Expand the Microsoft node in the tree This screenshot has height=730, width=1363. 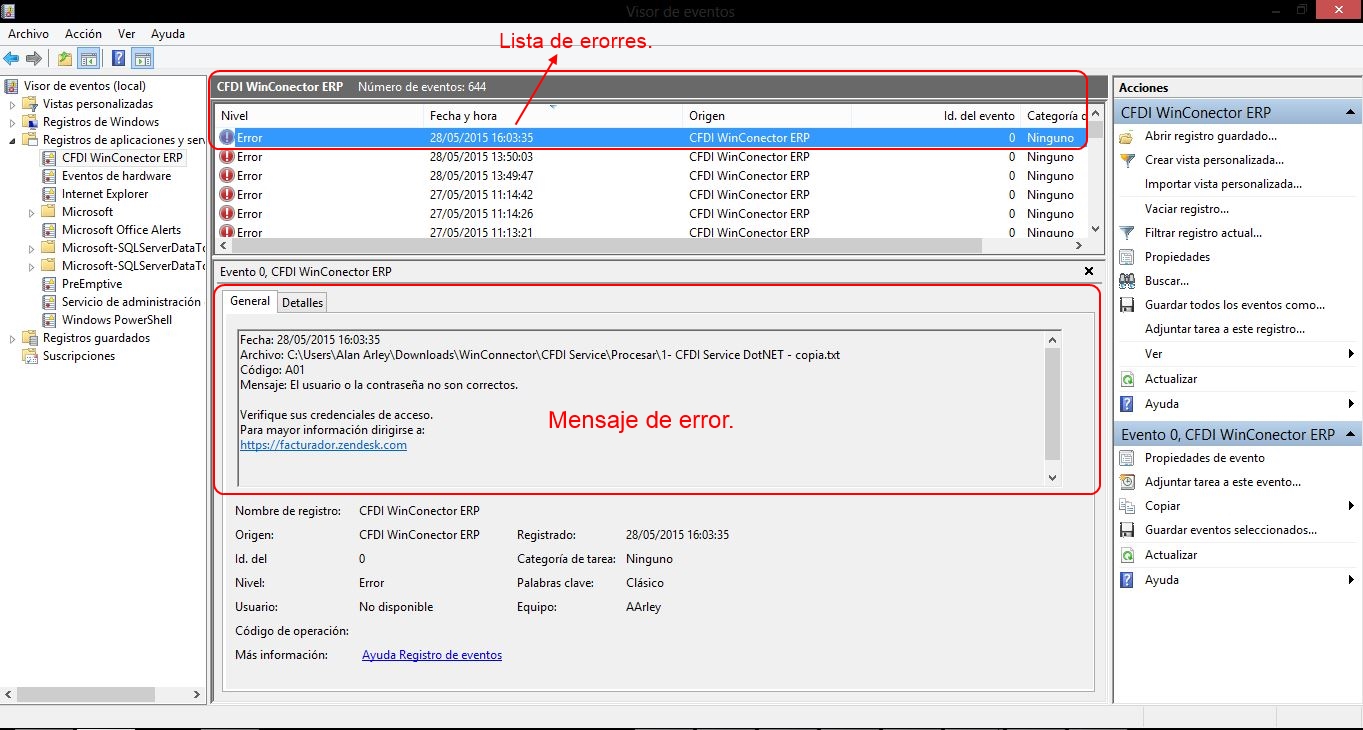[30, 211]
